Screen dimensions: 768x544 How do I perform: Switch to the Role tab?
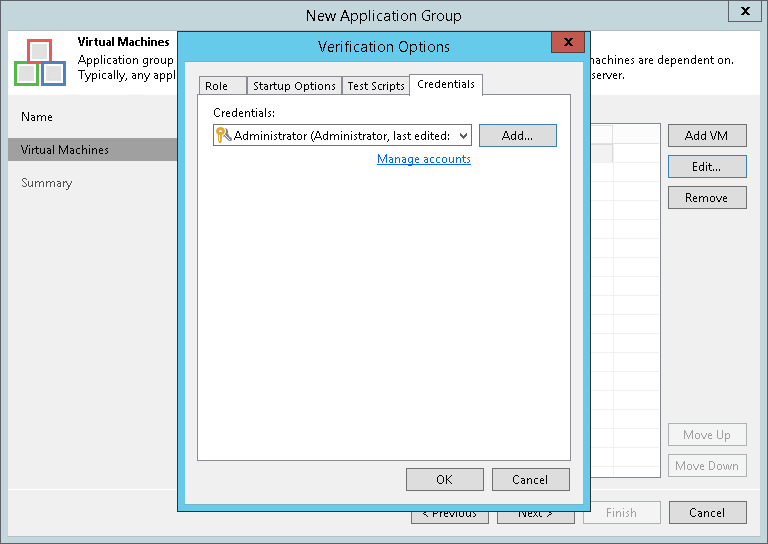pos(222,86)
